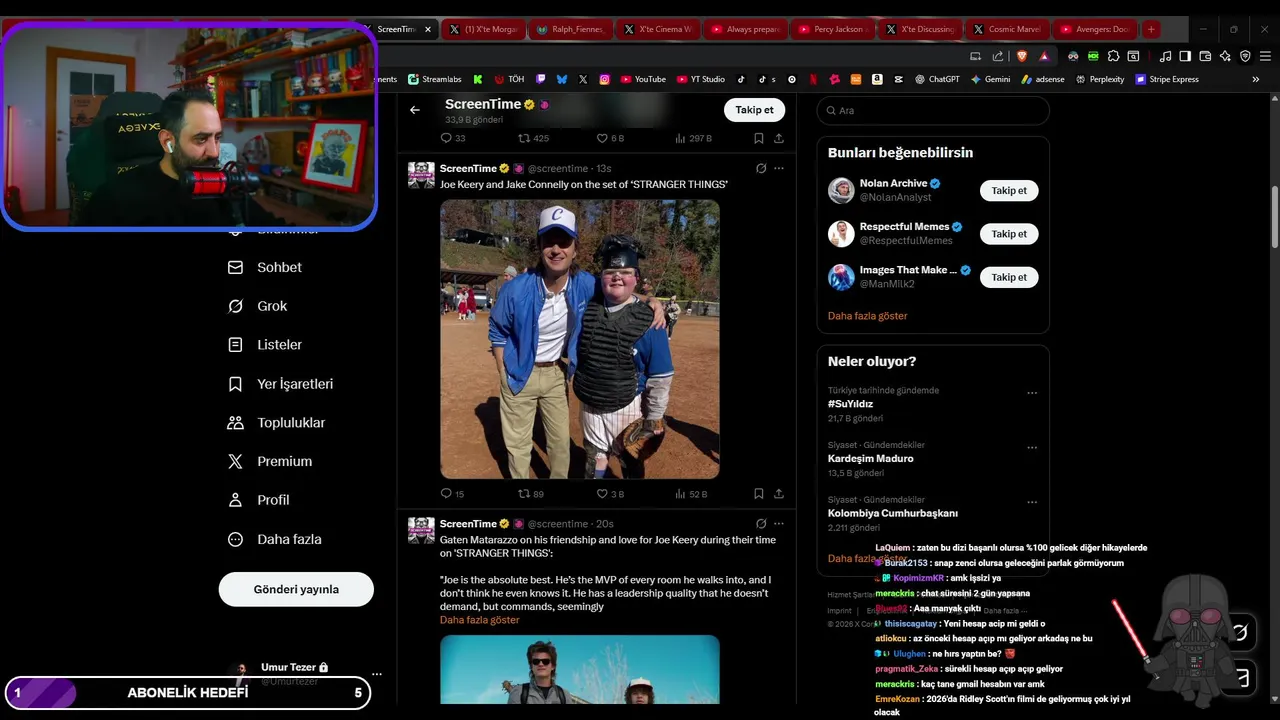View analytics of top post (297 B)

coord(693,138)
